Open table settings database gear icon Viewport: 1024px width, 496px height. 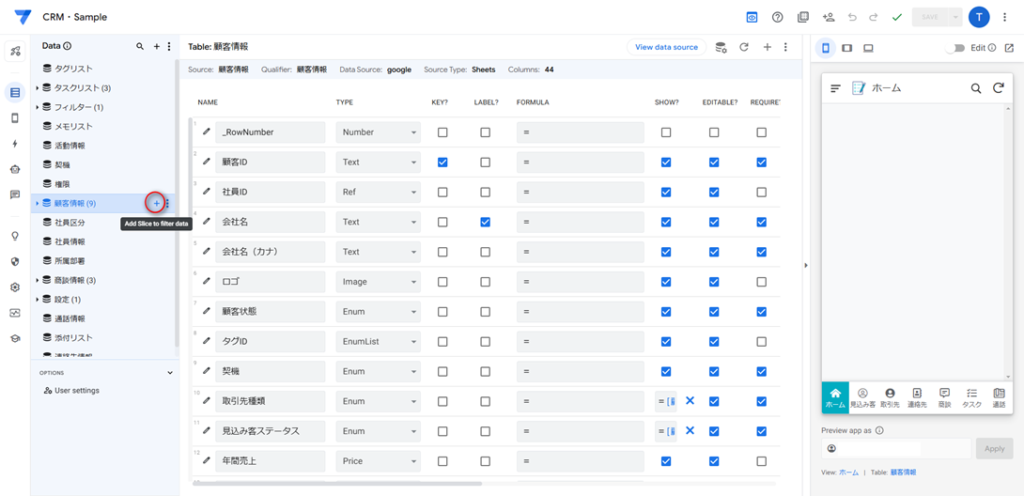721,47
